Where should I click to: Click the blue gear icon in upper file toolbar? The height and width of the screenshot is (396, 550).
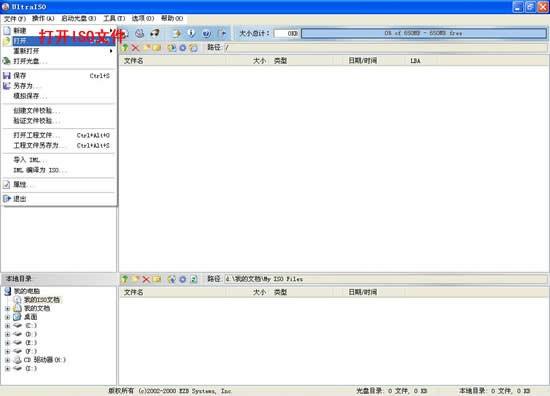click(183, 47)
